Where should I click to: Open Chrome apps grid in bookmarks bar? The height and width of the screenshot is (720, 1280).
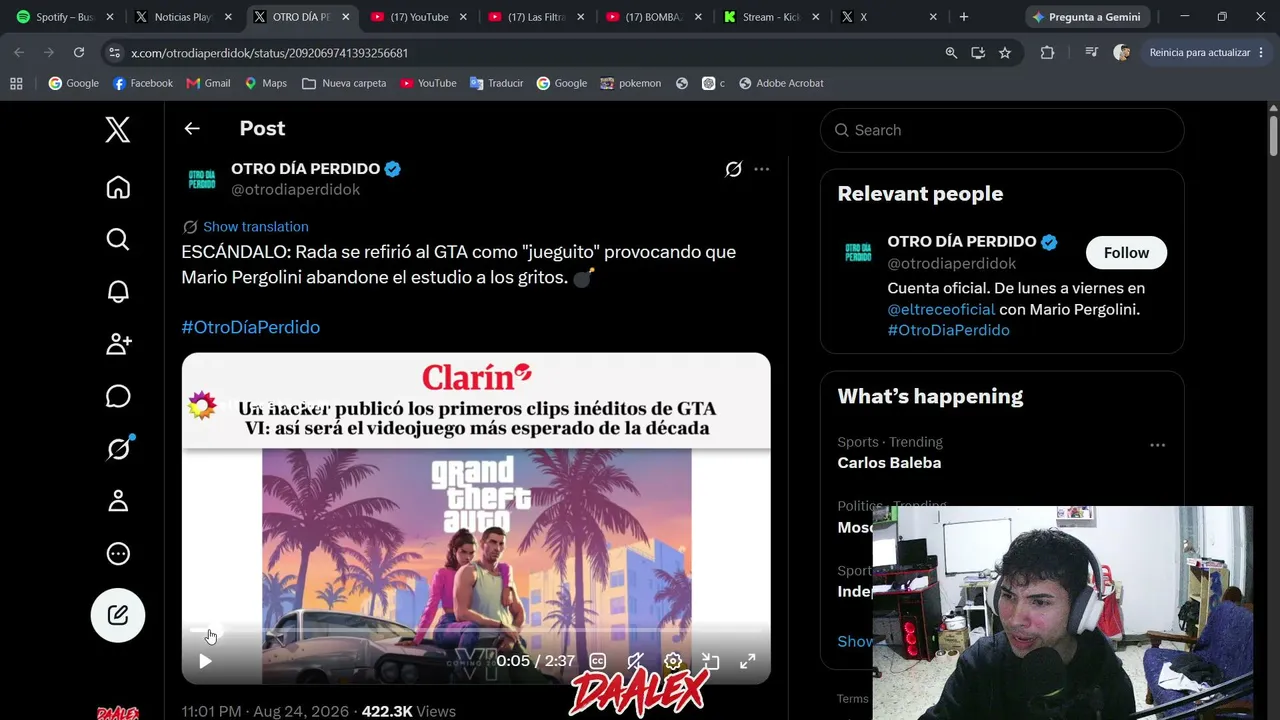point(16,83)
